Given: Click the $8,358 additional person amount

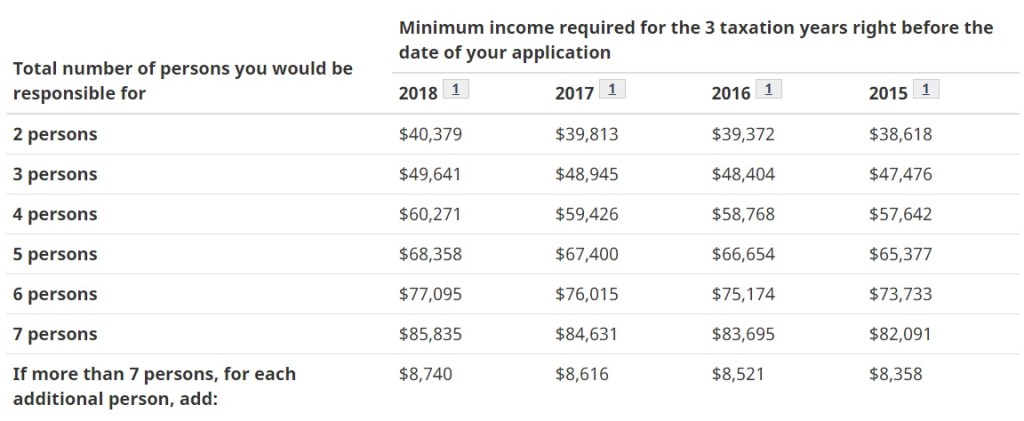Looking at the screenshot, I should coord(895,374).
